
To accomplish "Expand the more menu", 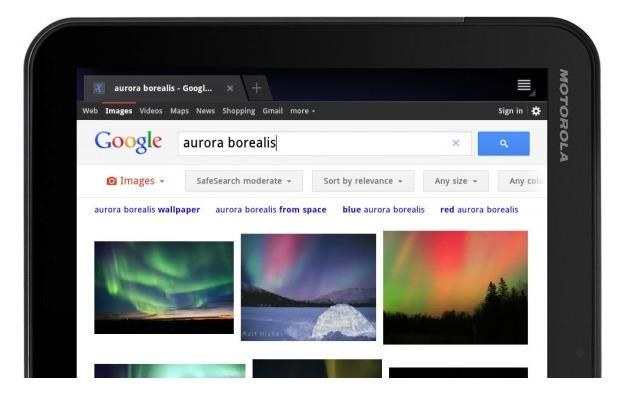I will (303, 111).
